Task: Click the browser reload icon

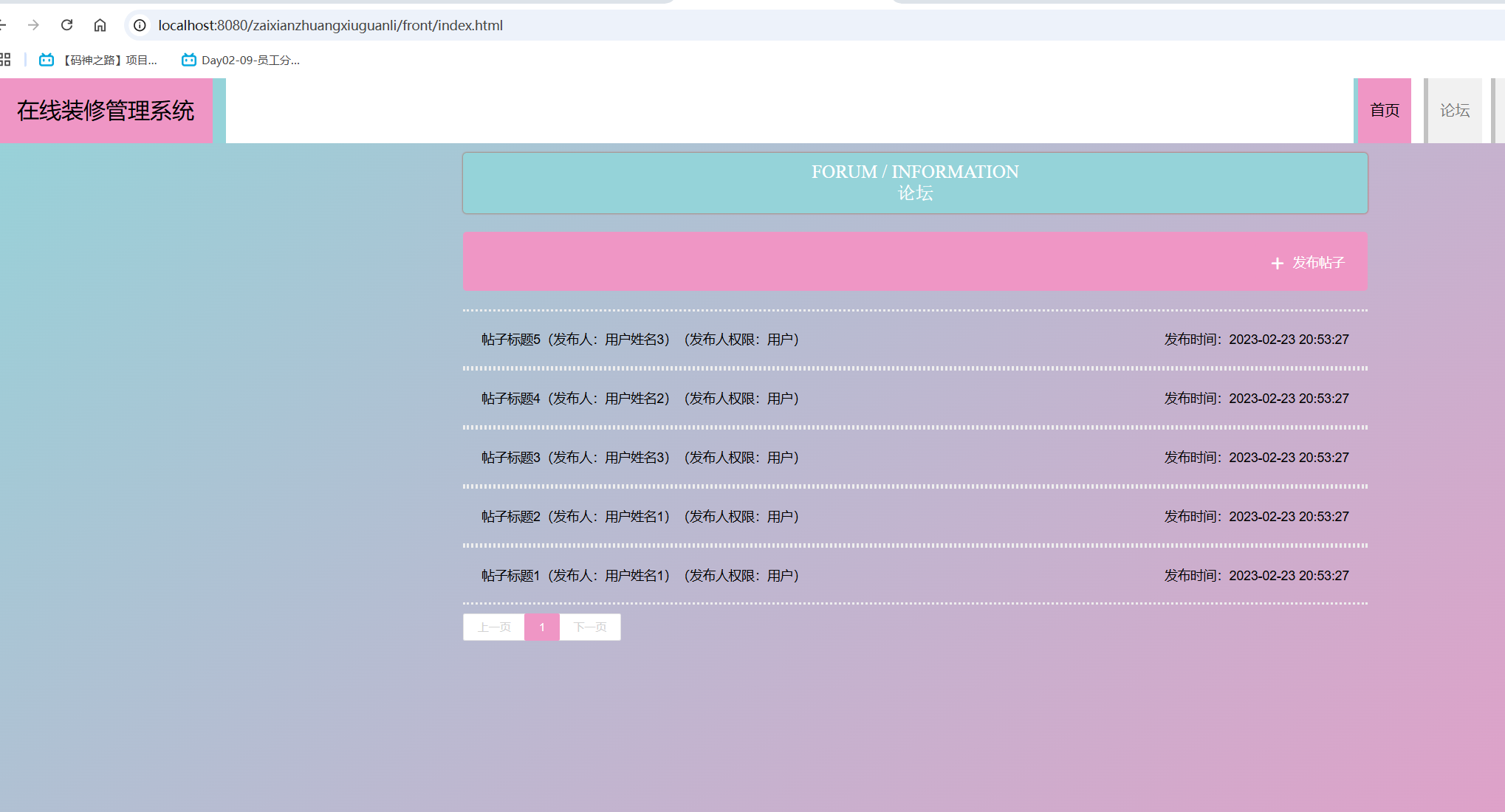Action: (x=66, y=25)
